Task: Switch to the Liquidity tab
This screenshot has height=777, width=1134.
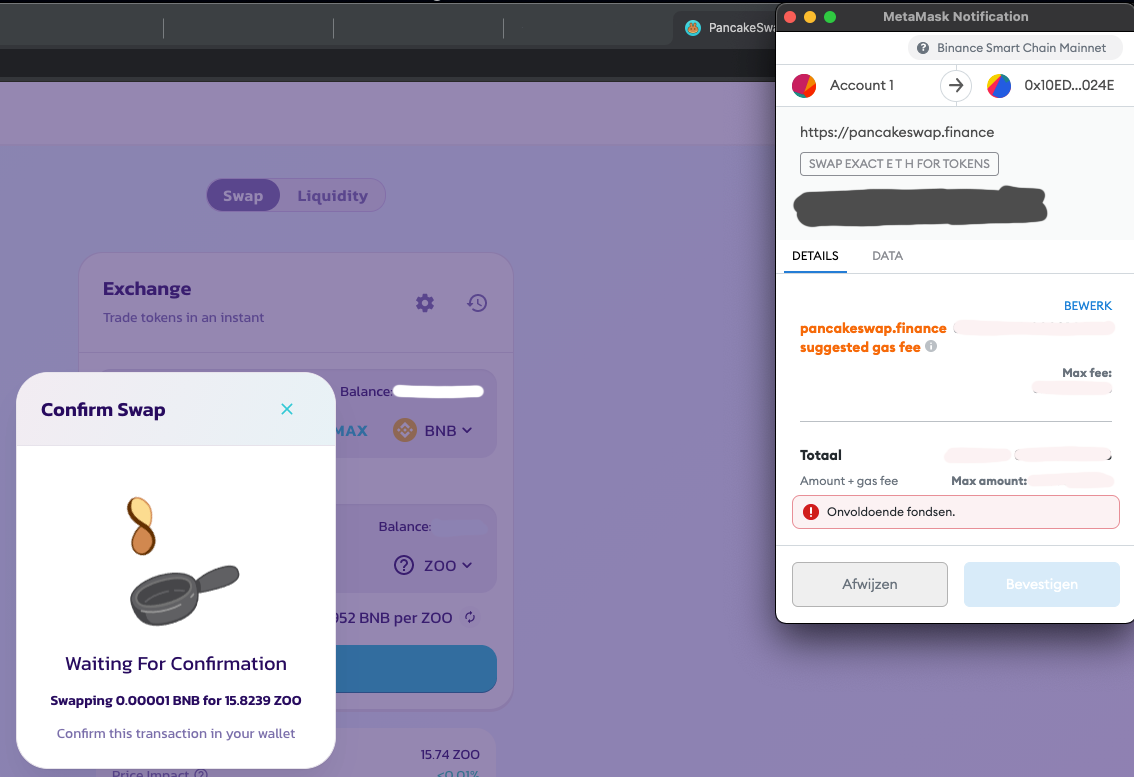Action: click(333, 195)
